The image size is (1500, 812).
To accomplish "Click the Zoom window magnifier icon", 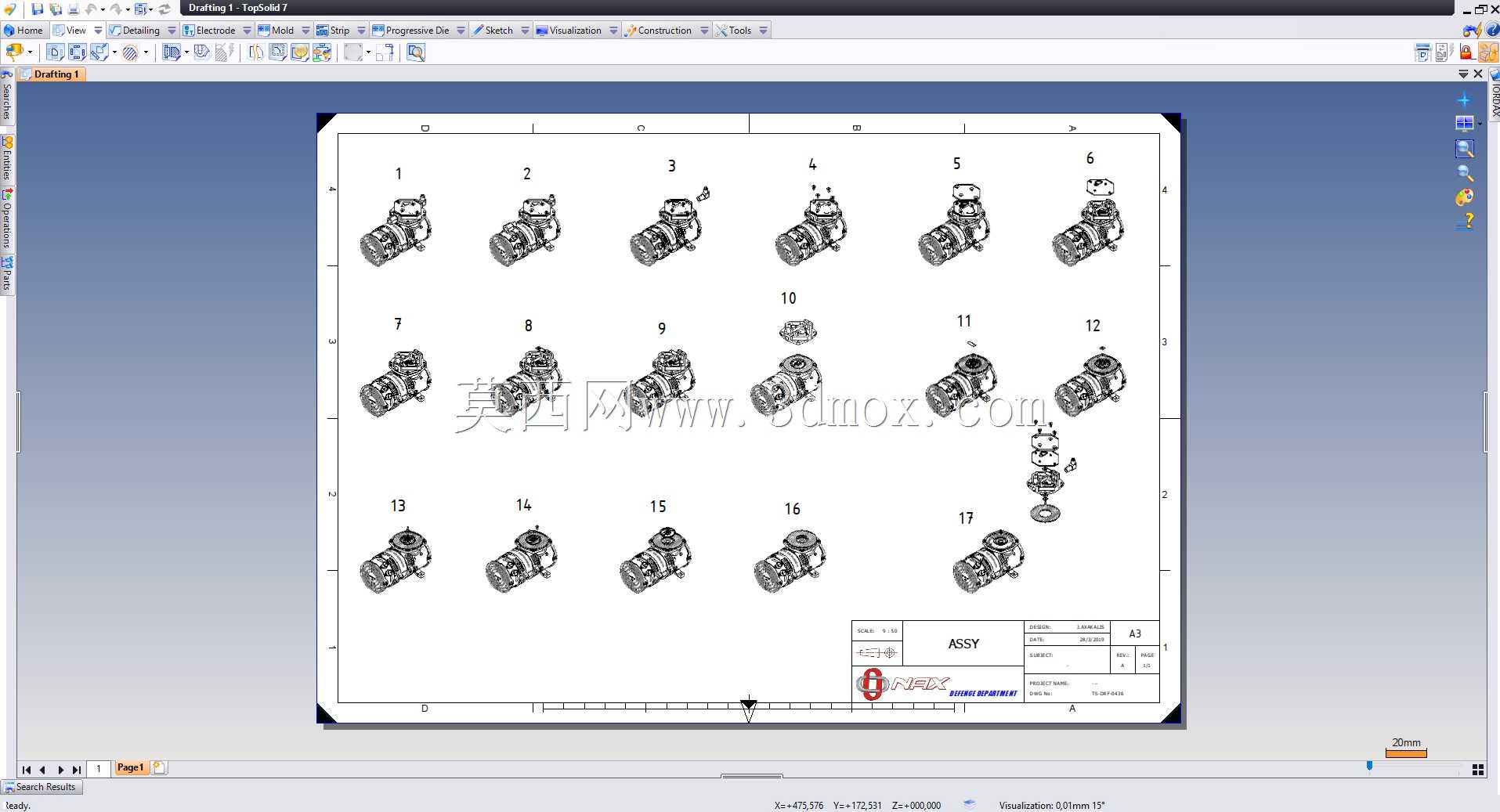I will coord(1464,148).
